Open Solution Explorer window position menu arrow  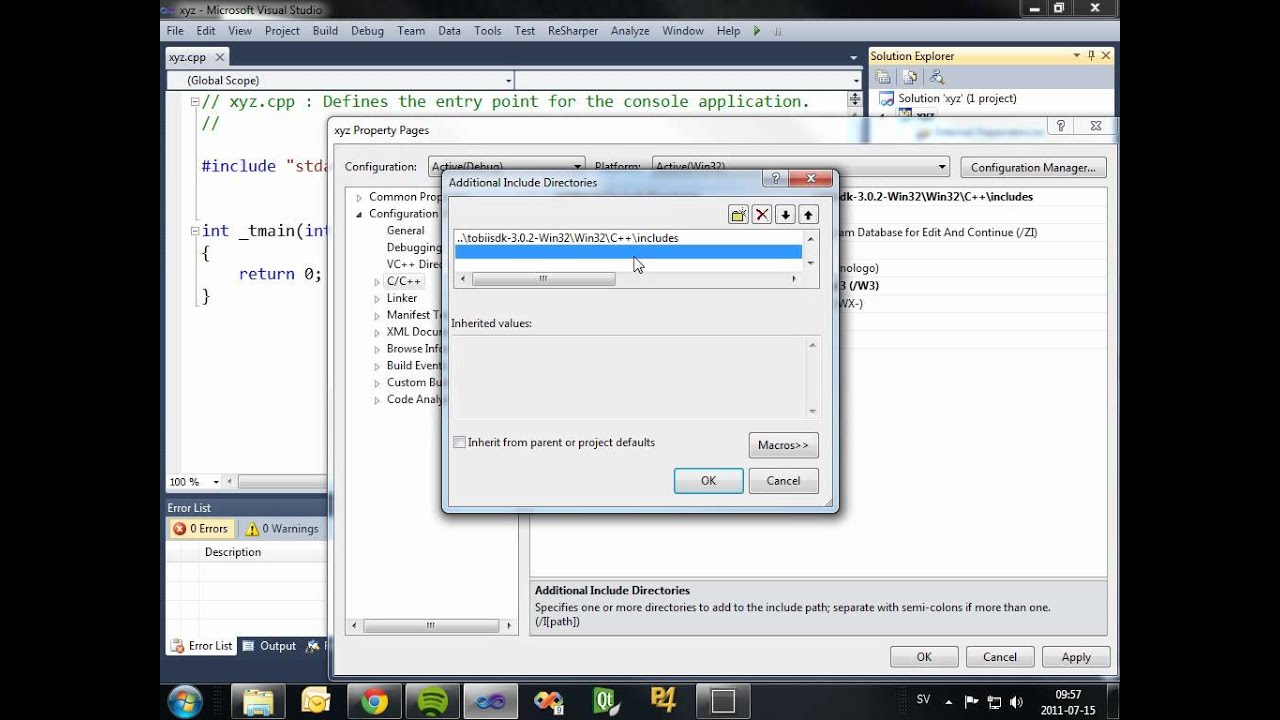coord(1076,56)
